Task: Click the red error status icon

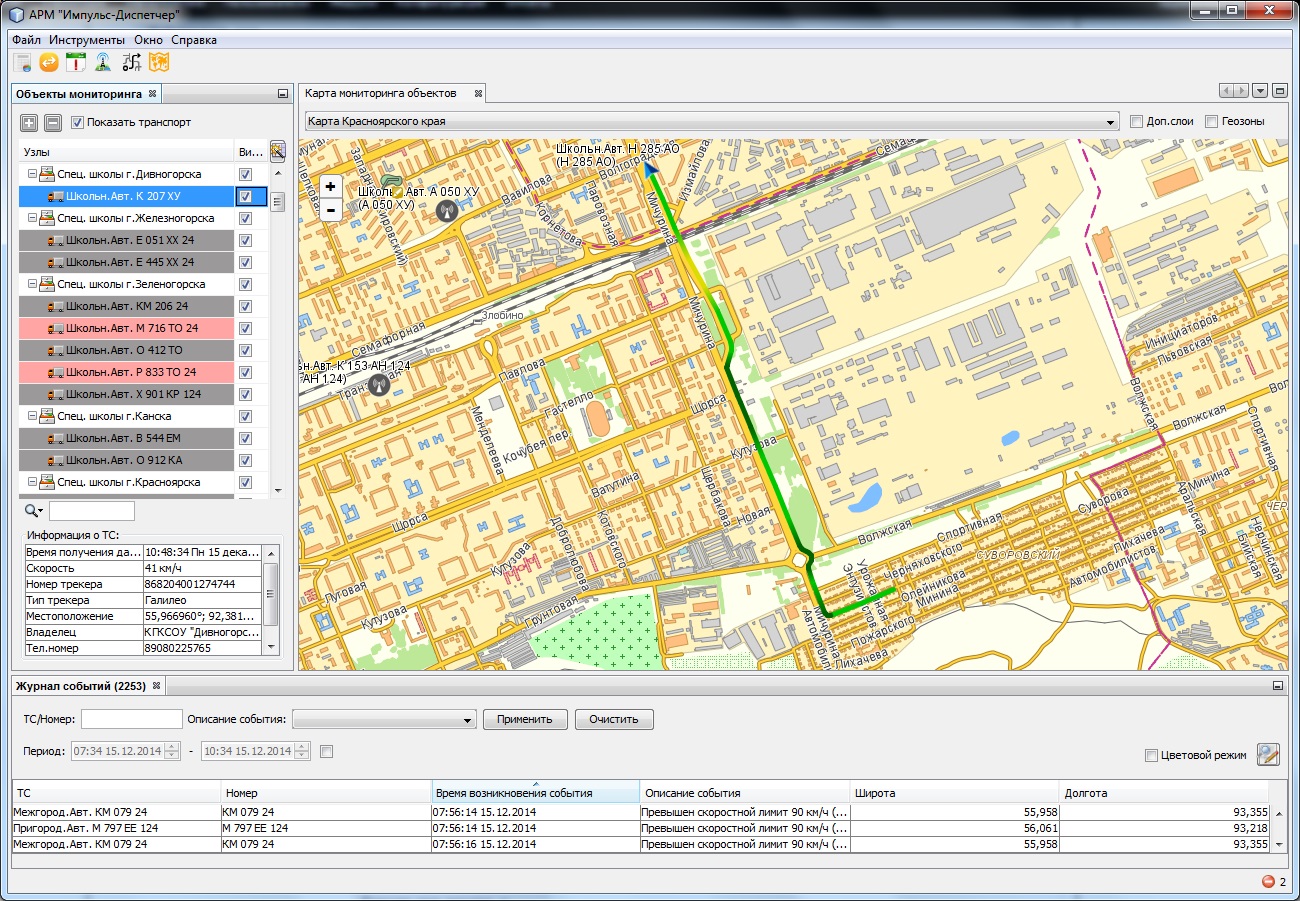Action: pos(1268,882)
